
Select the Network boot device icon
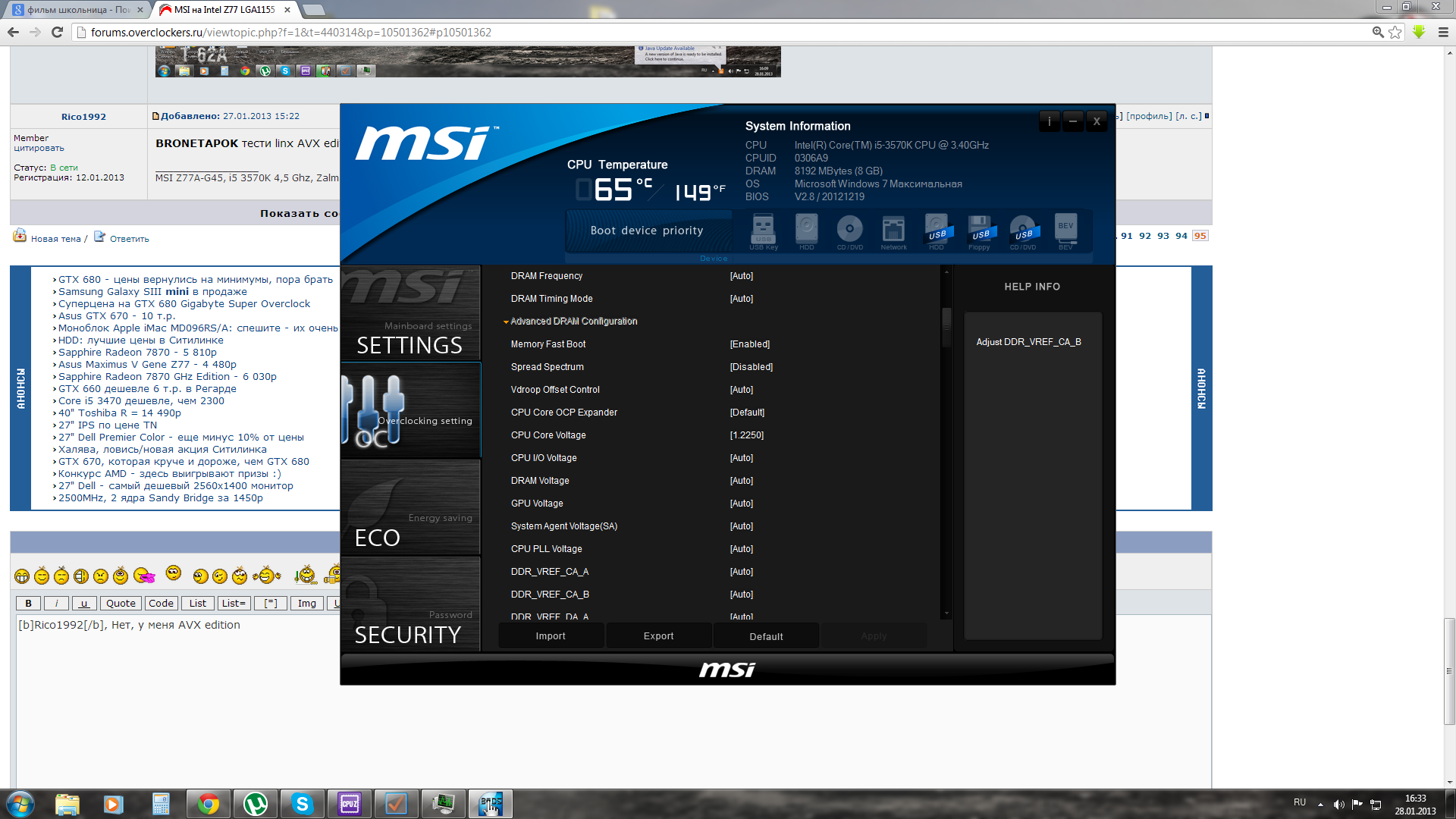click(893, 229)
